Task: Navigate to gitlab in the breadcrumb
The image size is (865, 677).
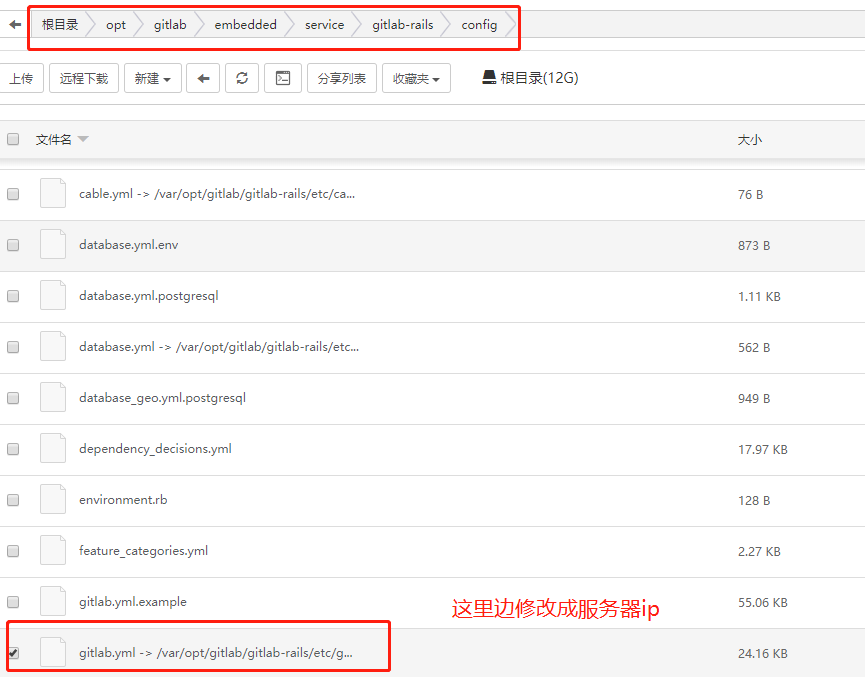Action: [170, 25]
